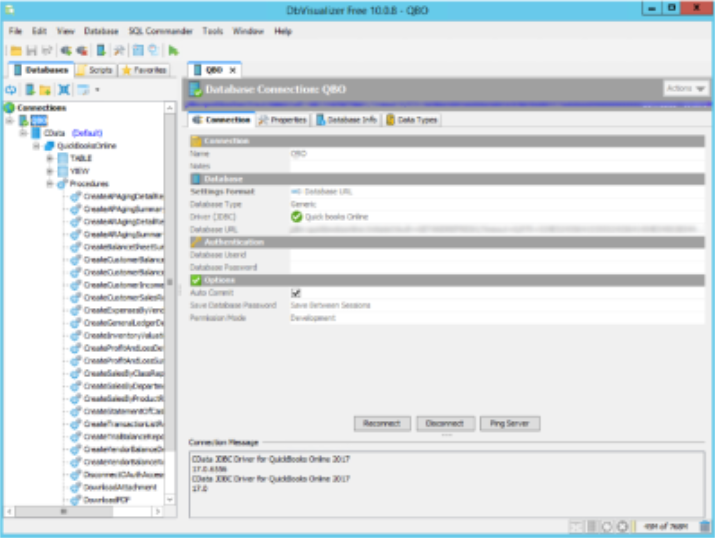
Task: Click the Save disk toolbar icon
Action: [x=31, y=51]
